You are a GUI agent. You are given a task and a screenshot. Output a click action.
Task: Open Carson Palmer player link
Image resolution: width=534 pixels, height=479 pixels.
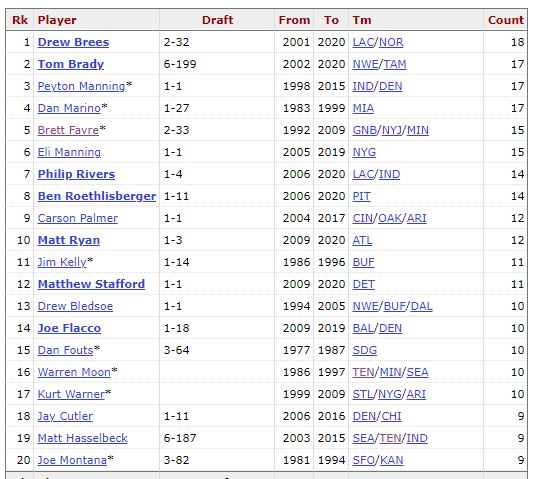pos(78,218)
